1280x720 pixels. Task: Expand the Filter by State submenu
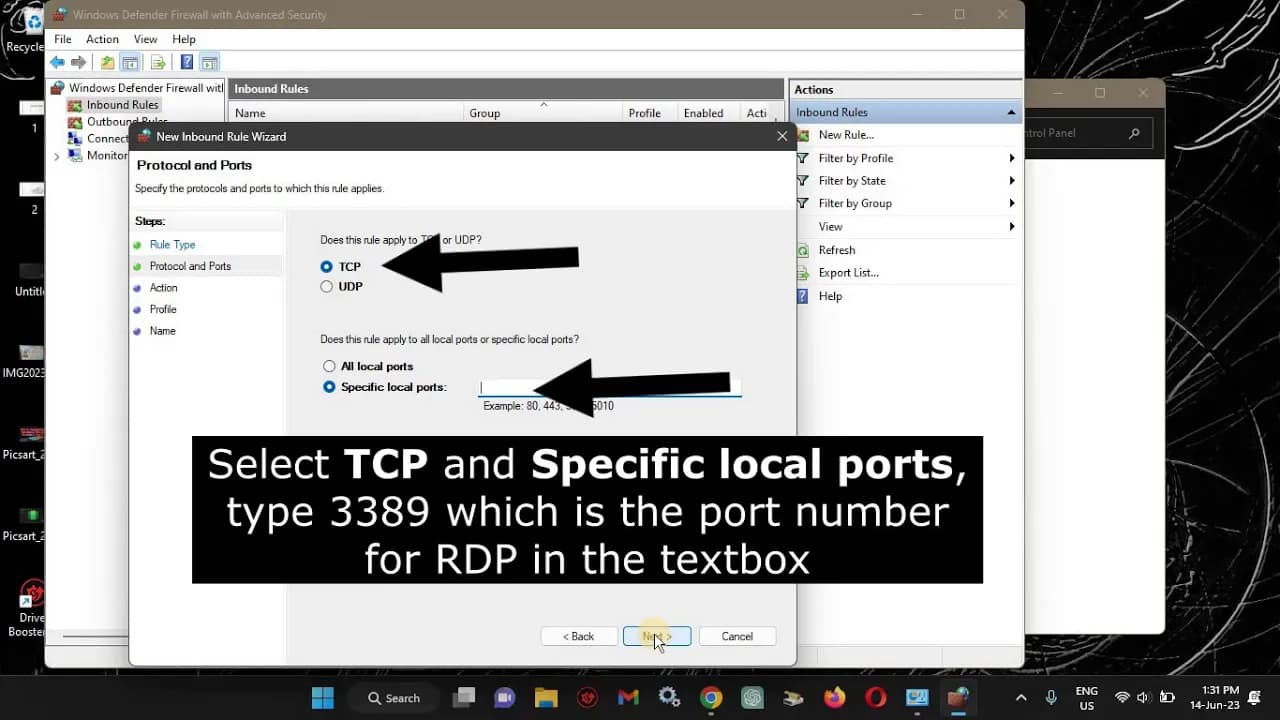[849, 180]
